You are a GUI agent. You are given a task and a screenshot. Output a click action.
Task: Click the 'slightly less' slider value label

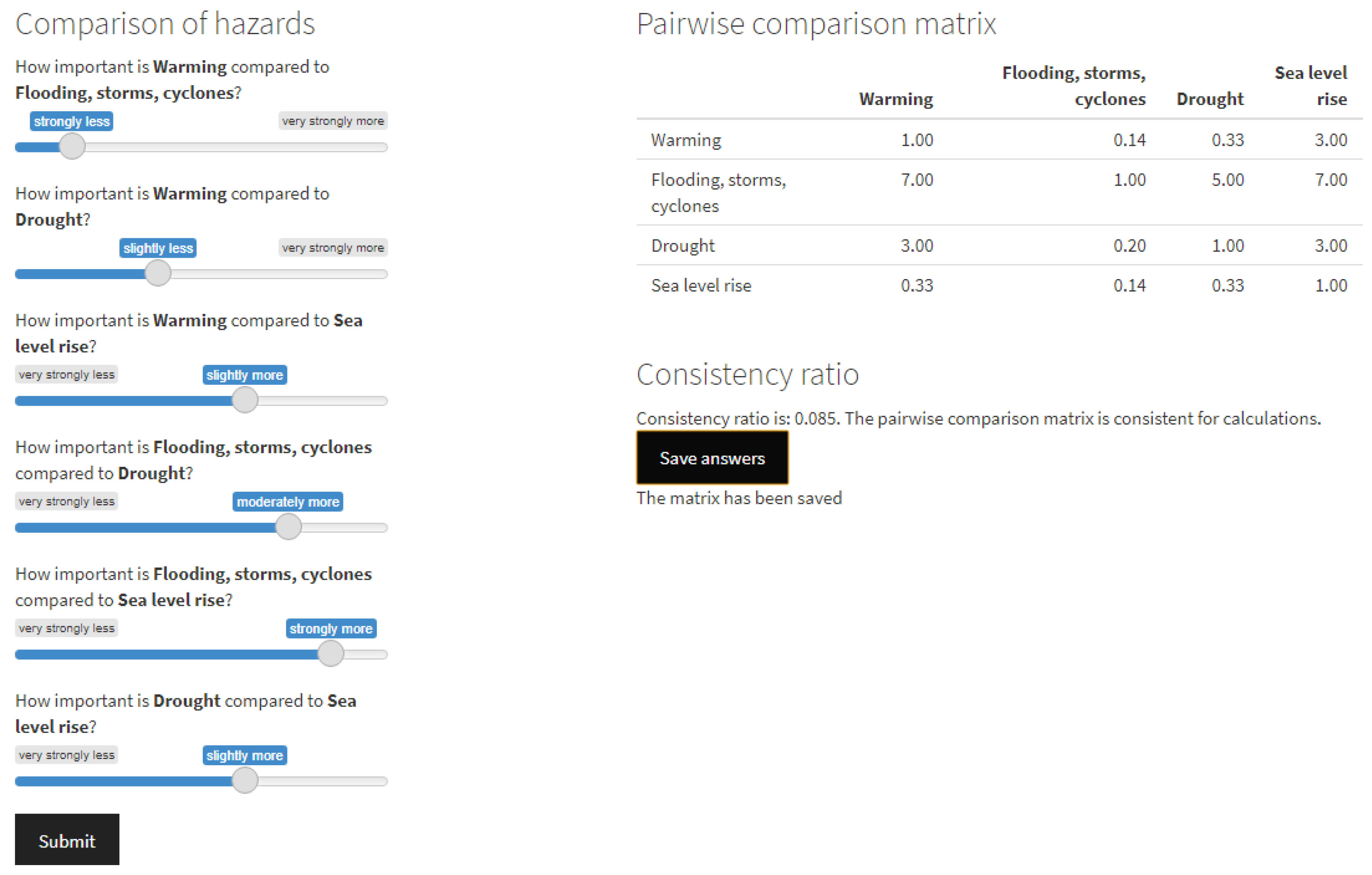coord(158,248)
